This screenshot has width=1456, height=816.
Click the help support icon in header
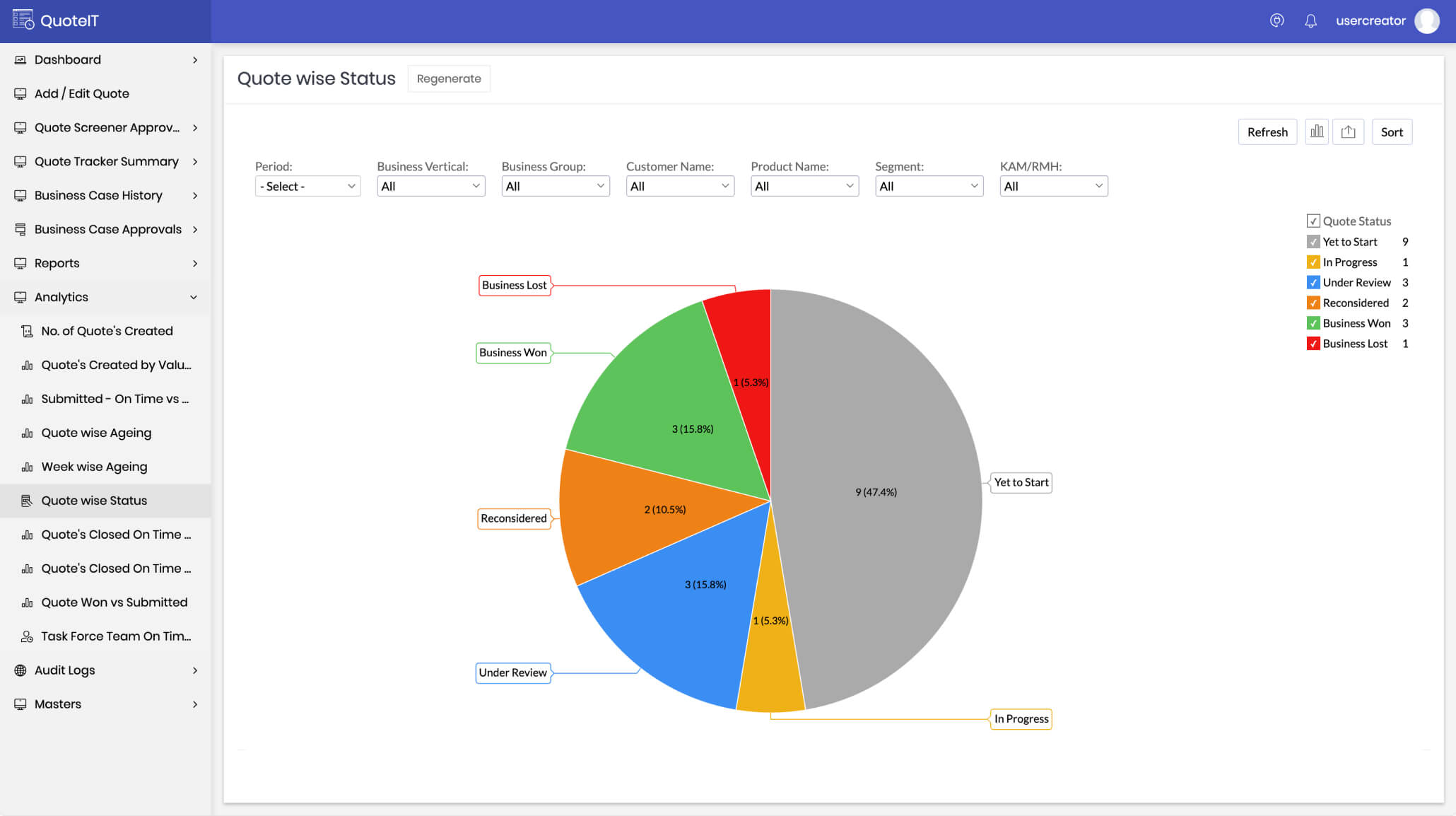[1276, 21]
